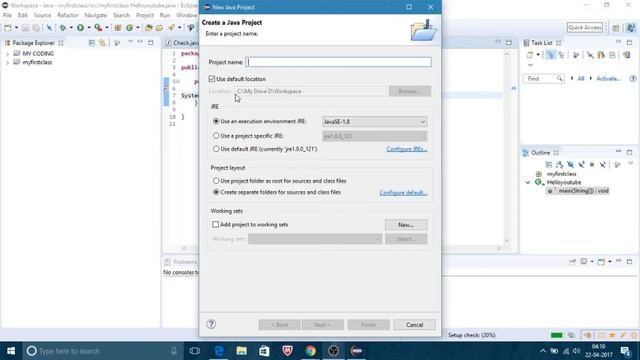The height and width of the screenshot is (360, 640).
Task: Click the green Run button in toolbar
Action: (x=80, y=28)
